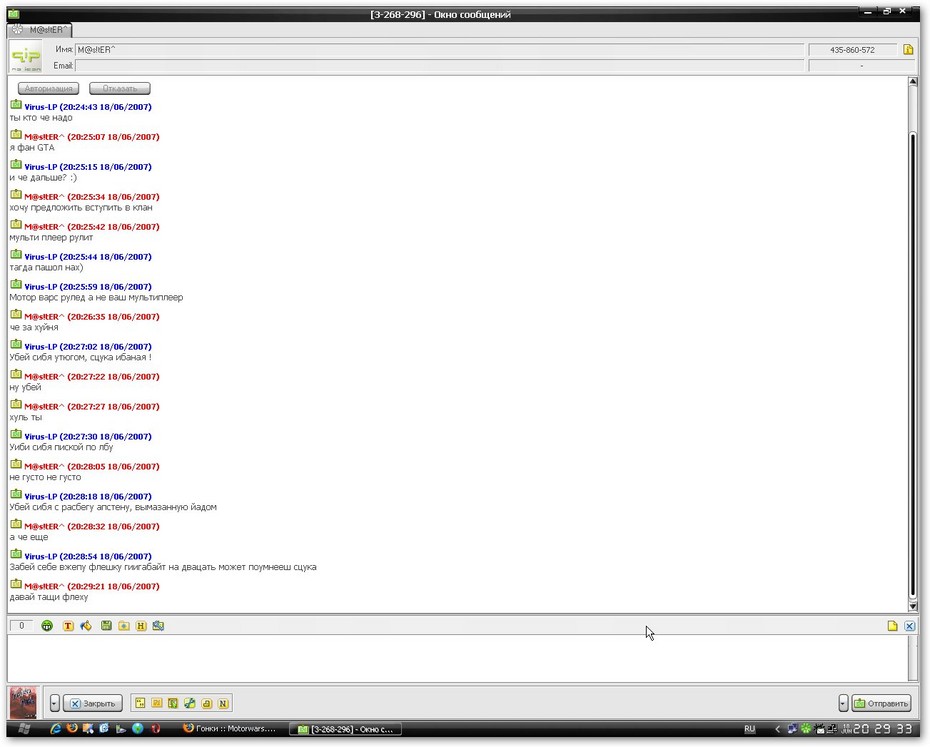Click the yellow H icon in message toolbar
The width and height of the screenshot is (930, 747).
[x=141, y=626]
